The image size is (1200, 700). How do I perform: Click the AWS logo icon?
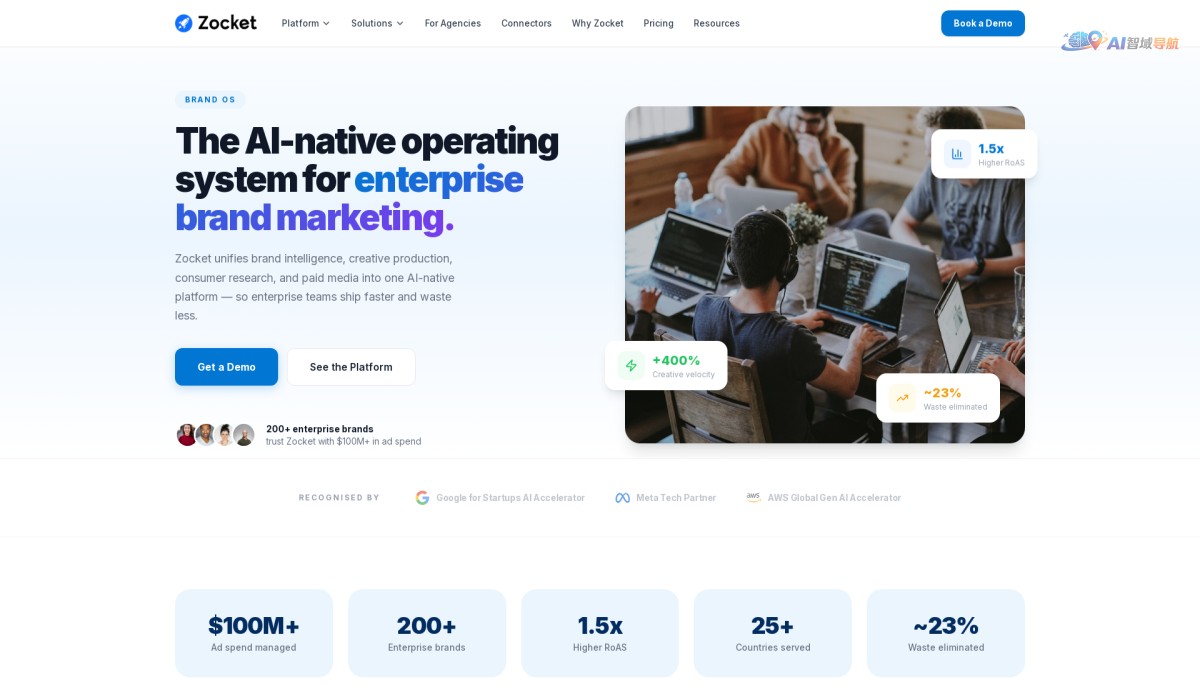[x=753, y=497]
